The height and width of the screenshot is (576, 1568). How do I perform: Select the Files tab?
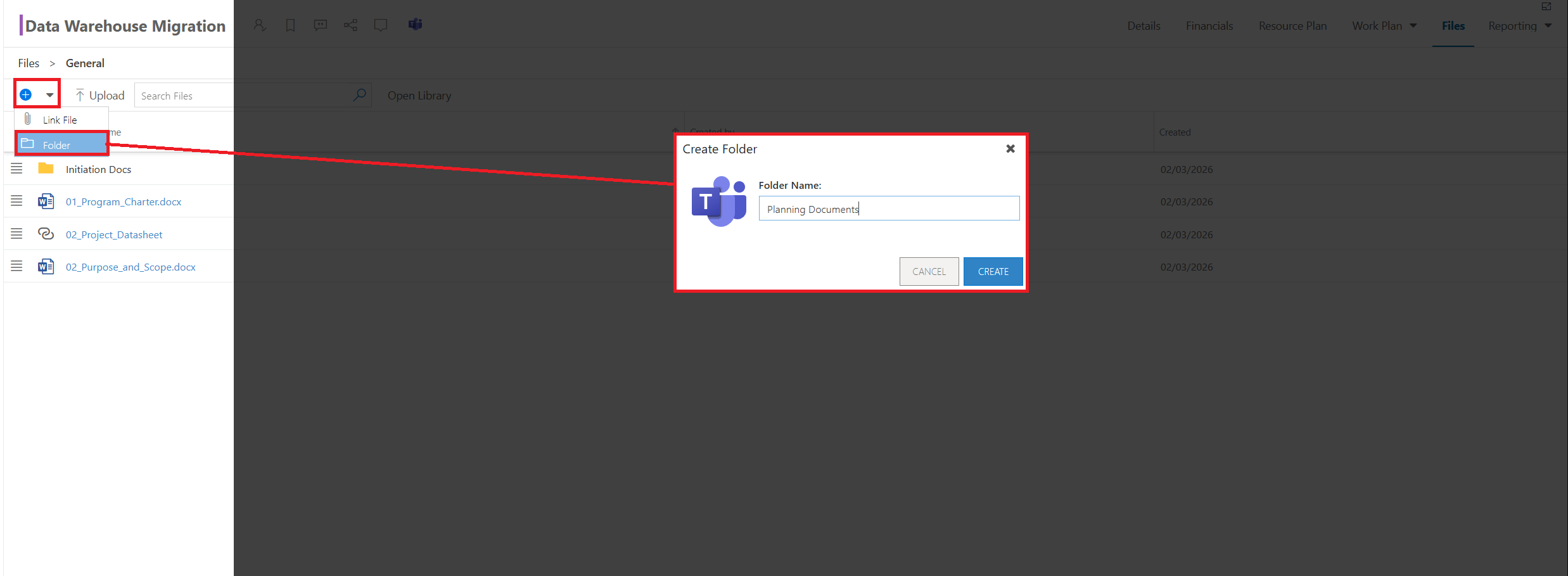[x=1453, y=26]
